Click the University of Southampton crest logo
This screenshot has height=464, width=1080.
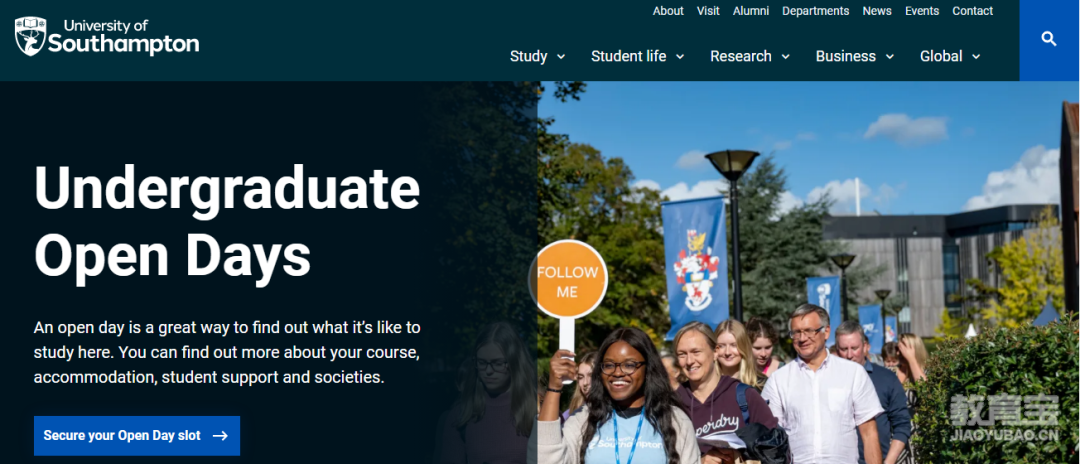click(x=30, y=36)
